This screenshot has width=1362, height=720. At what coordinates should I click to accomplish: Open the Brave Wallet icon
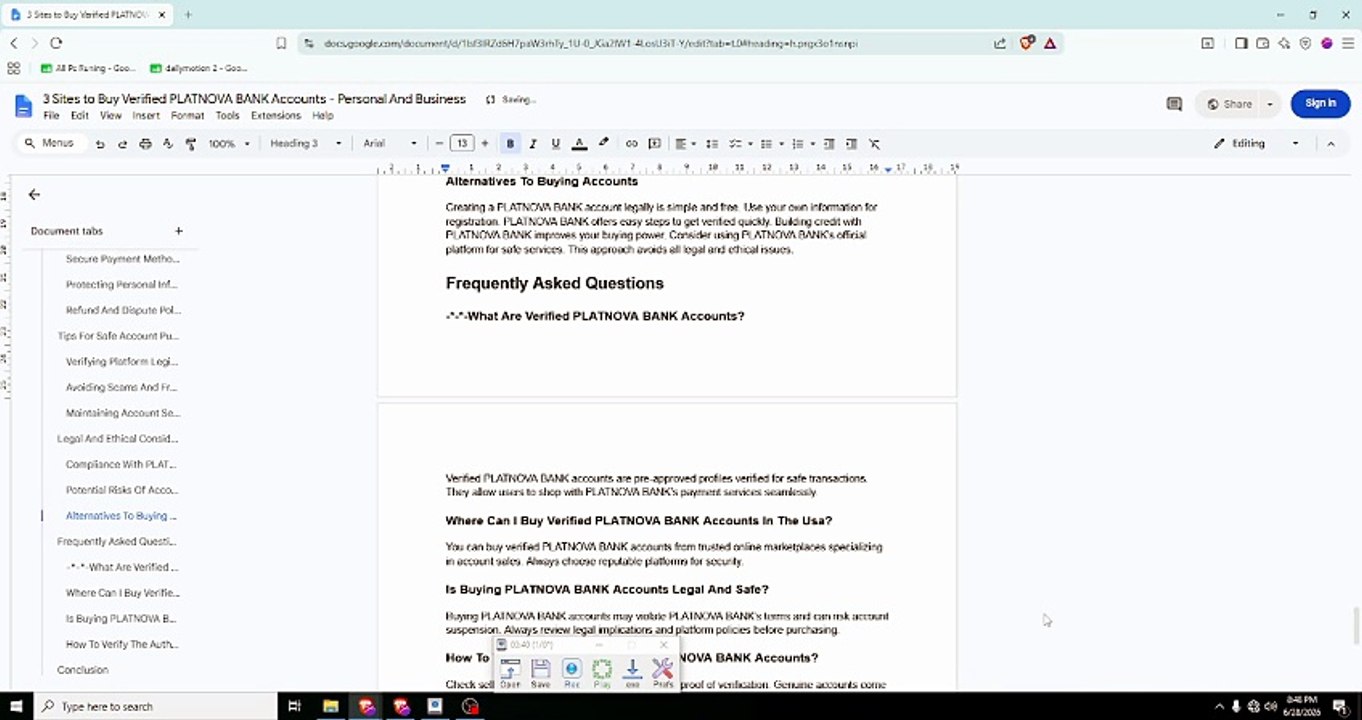1263,43
